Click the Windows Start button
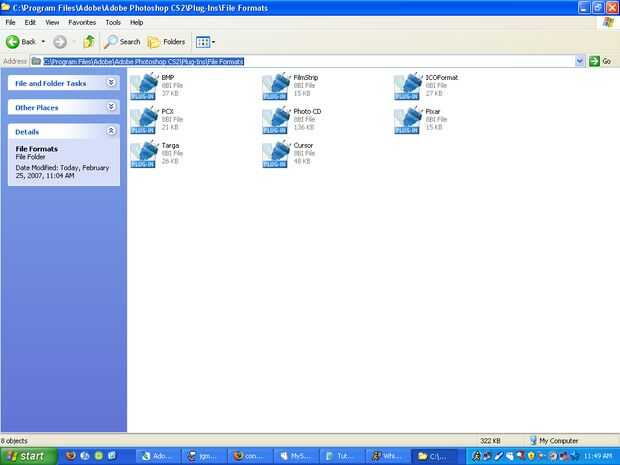Viewport: 620px width, 465px height. (x=28, y=456)
